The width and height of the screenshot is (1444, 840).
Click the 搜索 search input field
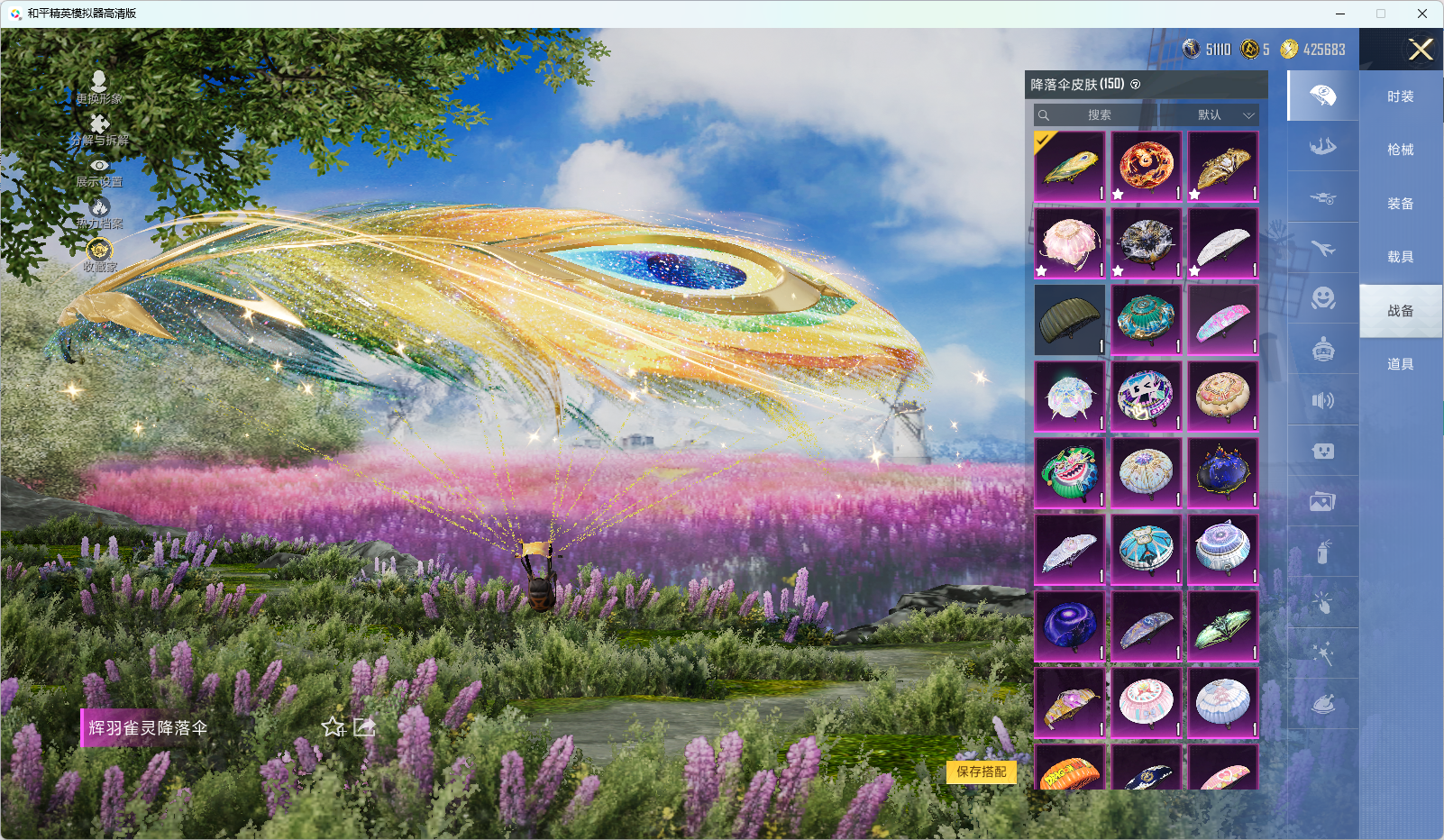tap(1095, 115)
